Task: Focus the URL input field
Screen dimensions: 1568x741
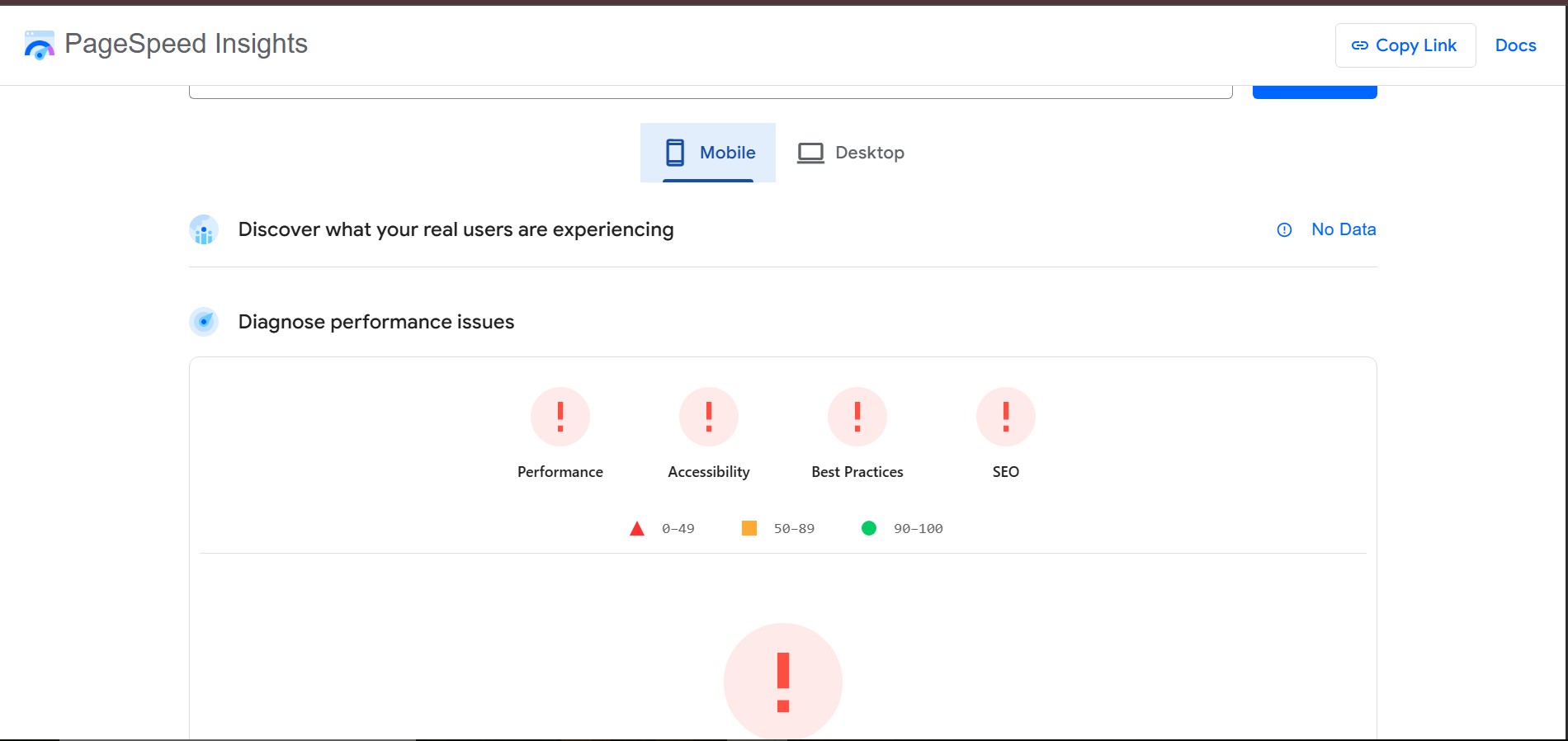Action: coord(710,91)
